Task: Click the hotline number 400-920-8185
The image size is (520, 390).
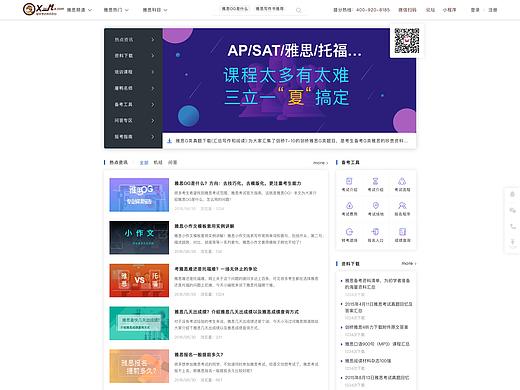Action: coord(373,10)
